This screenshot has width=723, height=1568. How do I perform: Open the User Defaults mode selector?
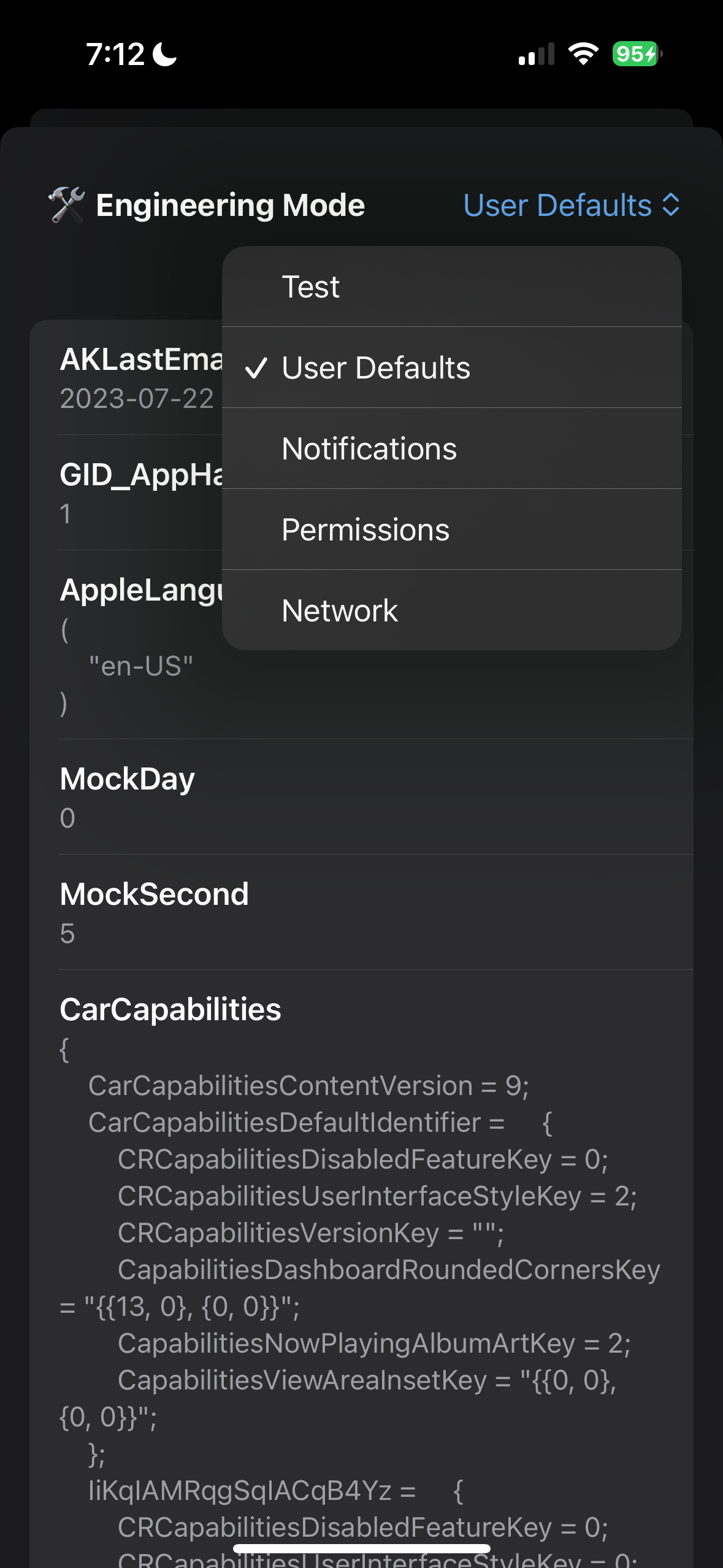point(558,205)
